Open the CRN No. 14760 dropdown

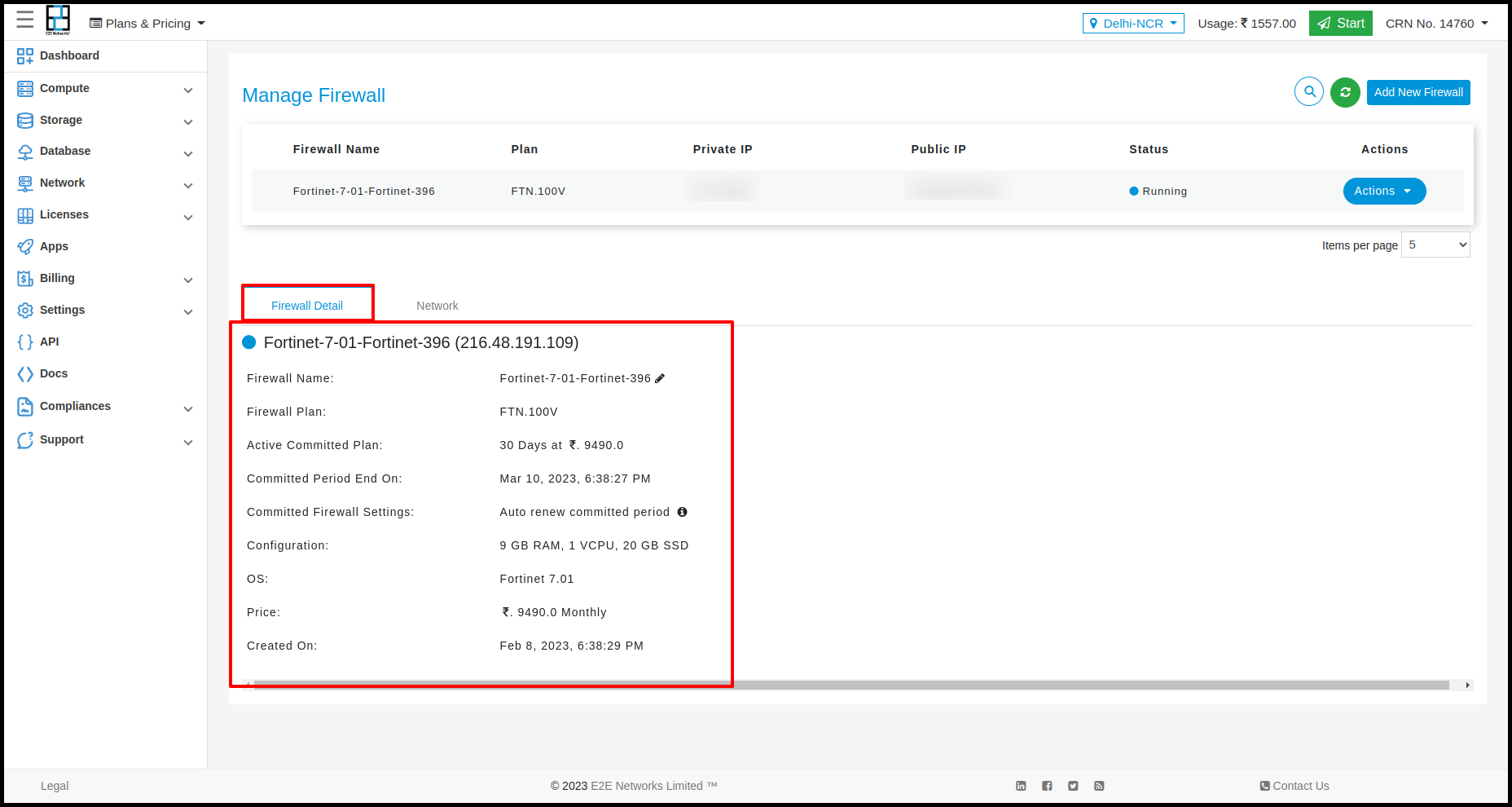coord(1437,24)
